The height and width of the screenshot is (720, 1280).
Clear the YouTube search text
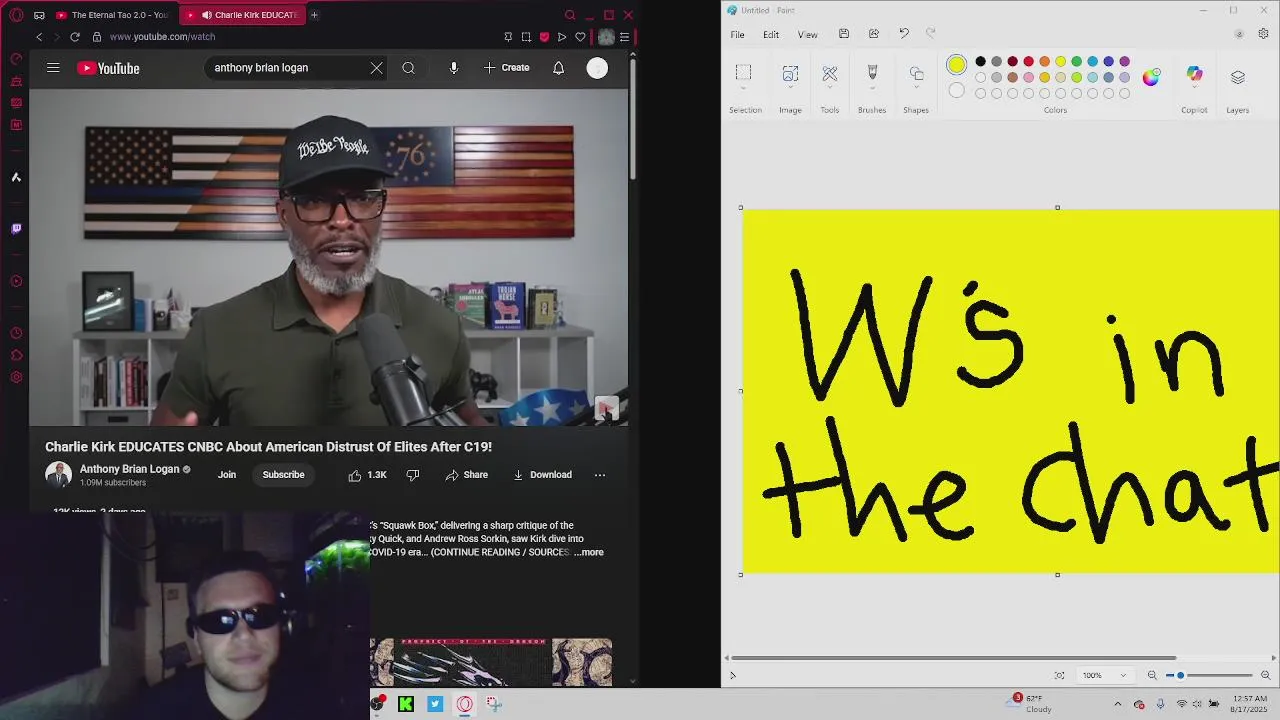[x=376, y=68]
